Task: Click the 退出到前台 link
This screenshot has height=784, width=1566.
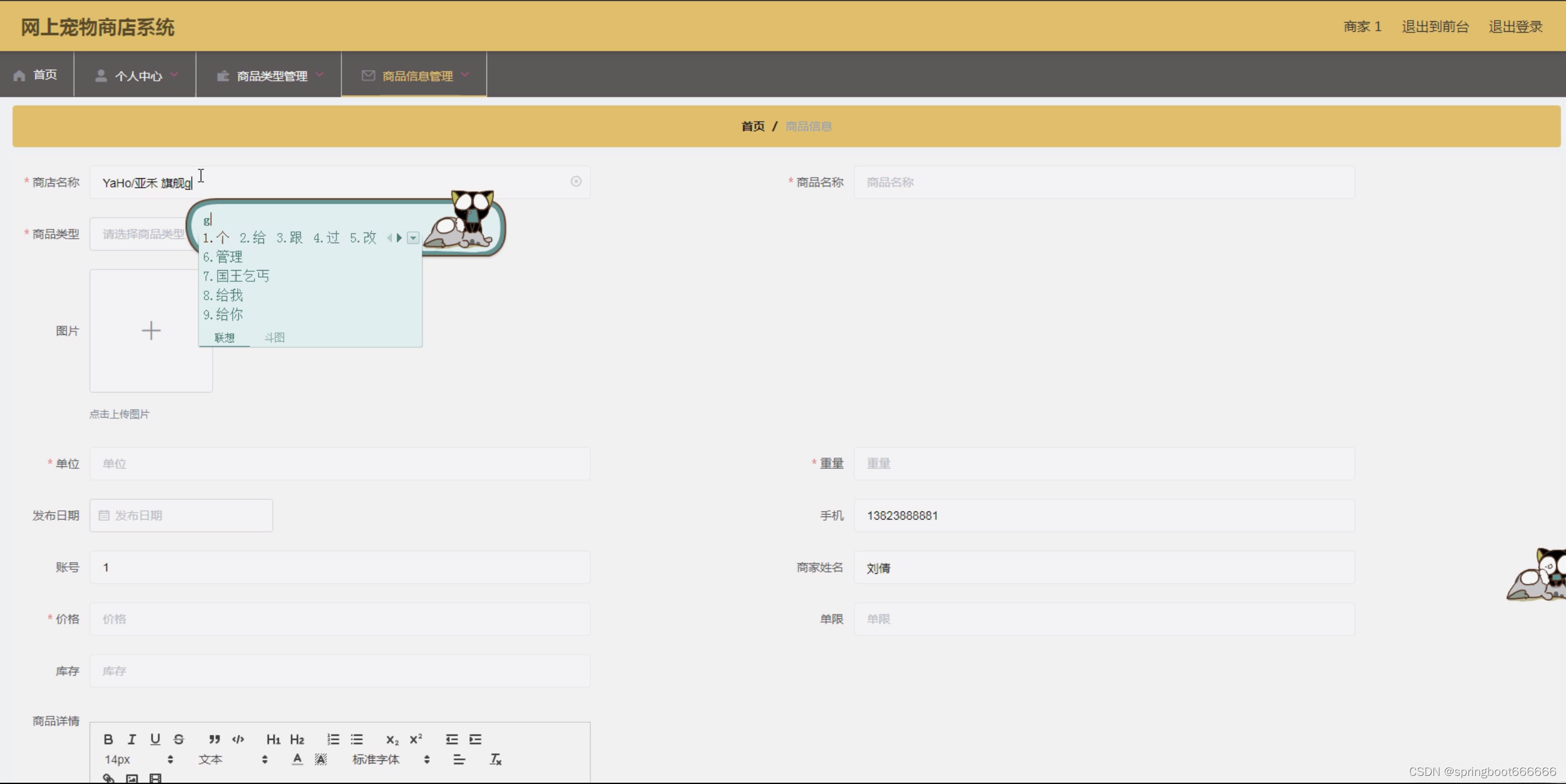Action: point(1435,26)
